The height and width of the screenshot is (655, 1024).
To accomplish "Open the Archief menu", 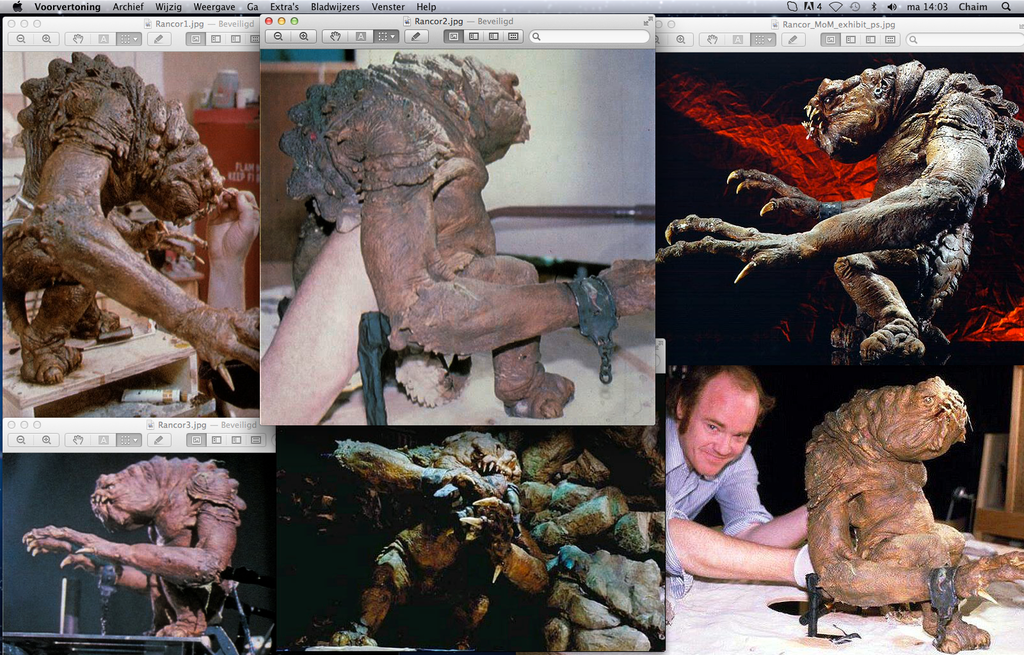I will pyautogui.click(x=128, y=7).
